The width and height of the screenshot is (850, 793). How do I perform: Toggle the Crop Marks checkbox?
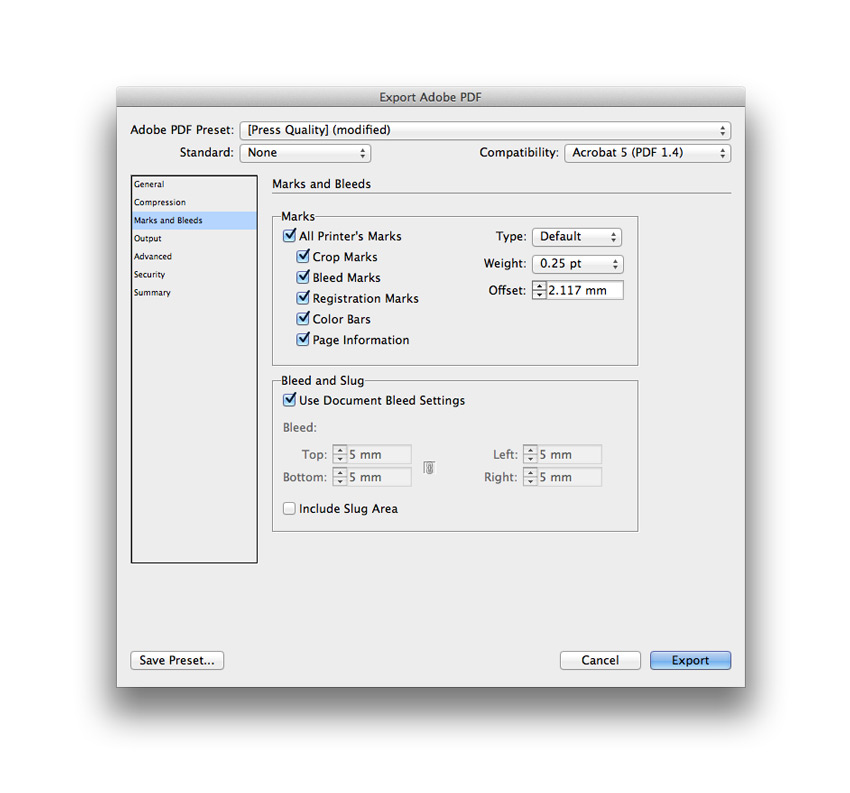click(303, 257)
